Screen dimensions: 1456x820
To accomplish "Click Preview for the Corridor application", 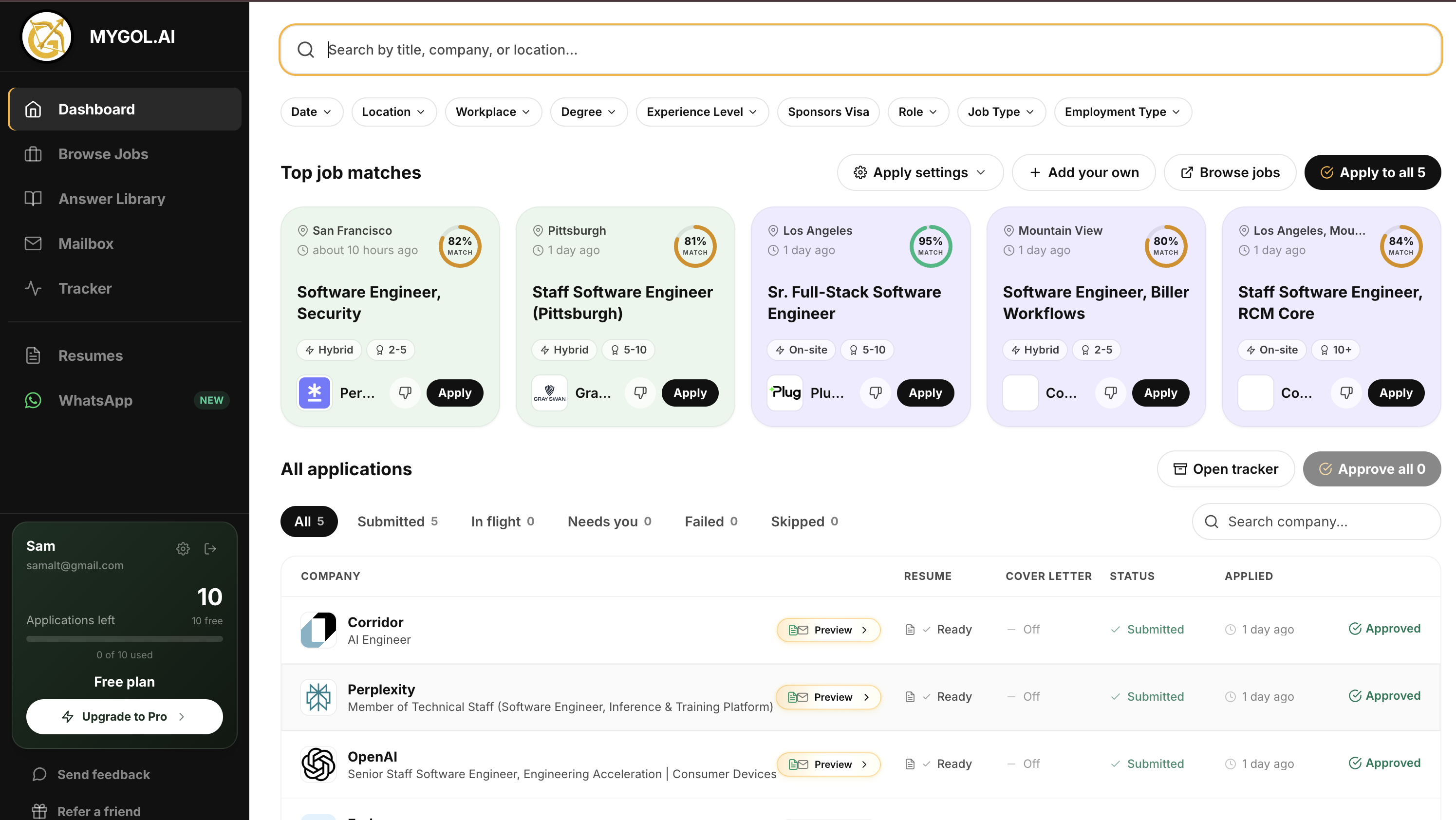I will [x=828, y=630].
